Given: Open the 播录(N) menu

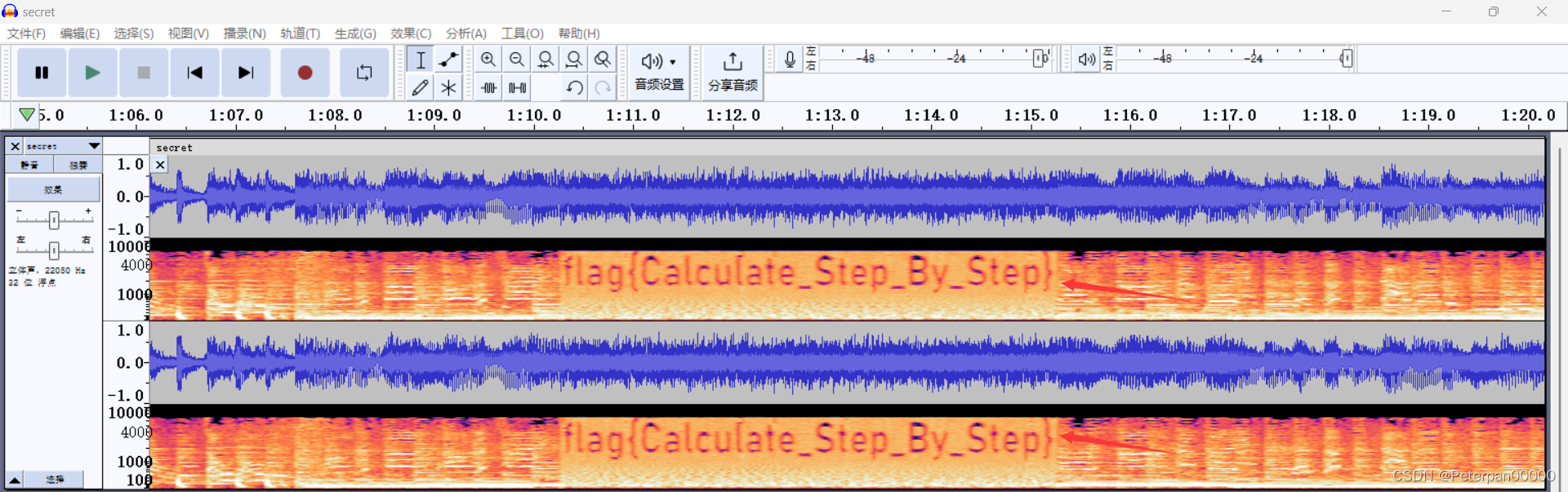Looking at the screenshot, I should [x=244, y=33].
